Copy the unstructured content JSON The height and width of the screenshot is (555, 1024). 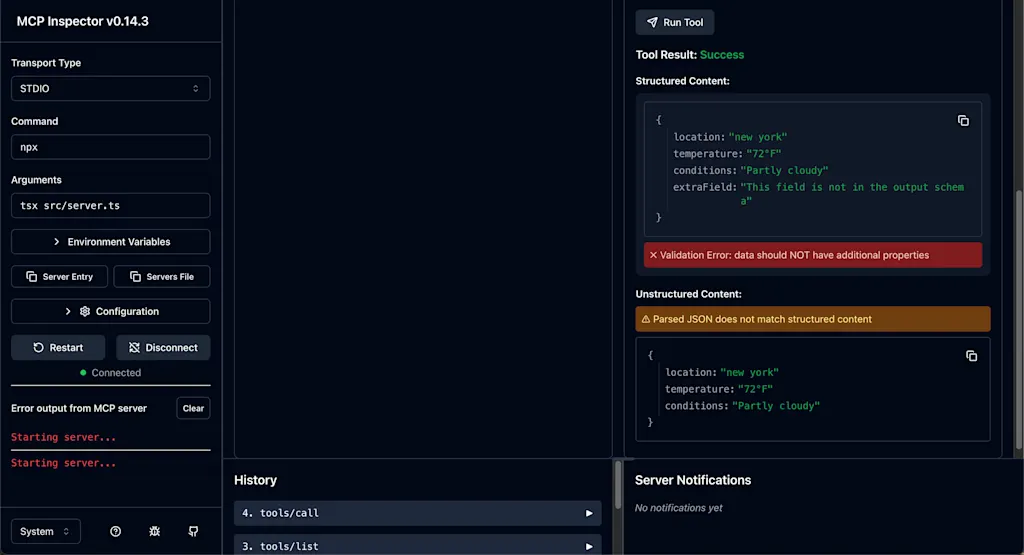point(972,356)
